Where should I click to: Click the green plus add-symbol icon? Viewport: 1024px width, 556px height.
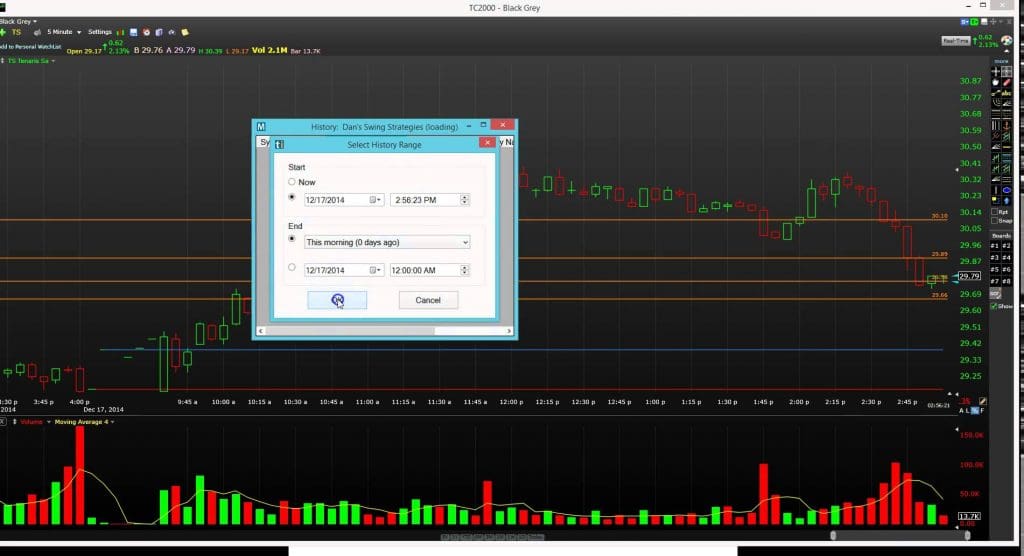pos(3,32)
